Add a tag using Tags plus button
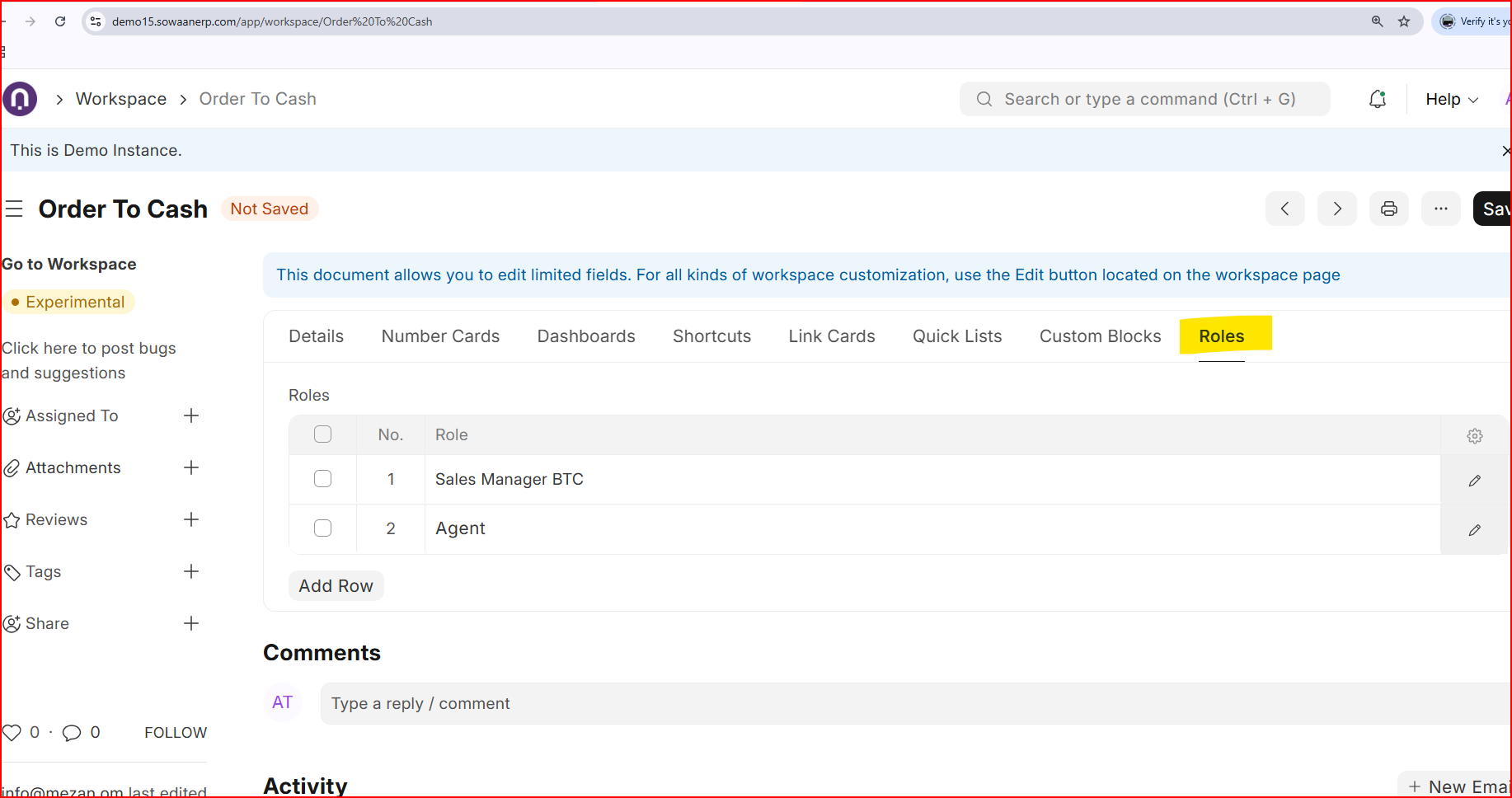This screenshot has width=1512, height=798. click(x=191, y=571)
